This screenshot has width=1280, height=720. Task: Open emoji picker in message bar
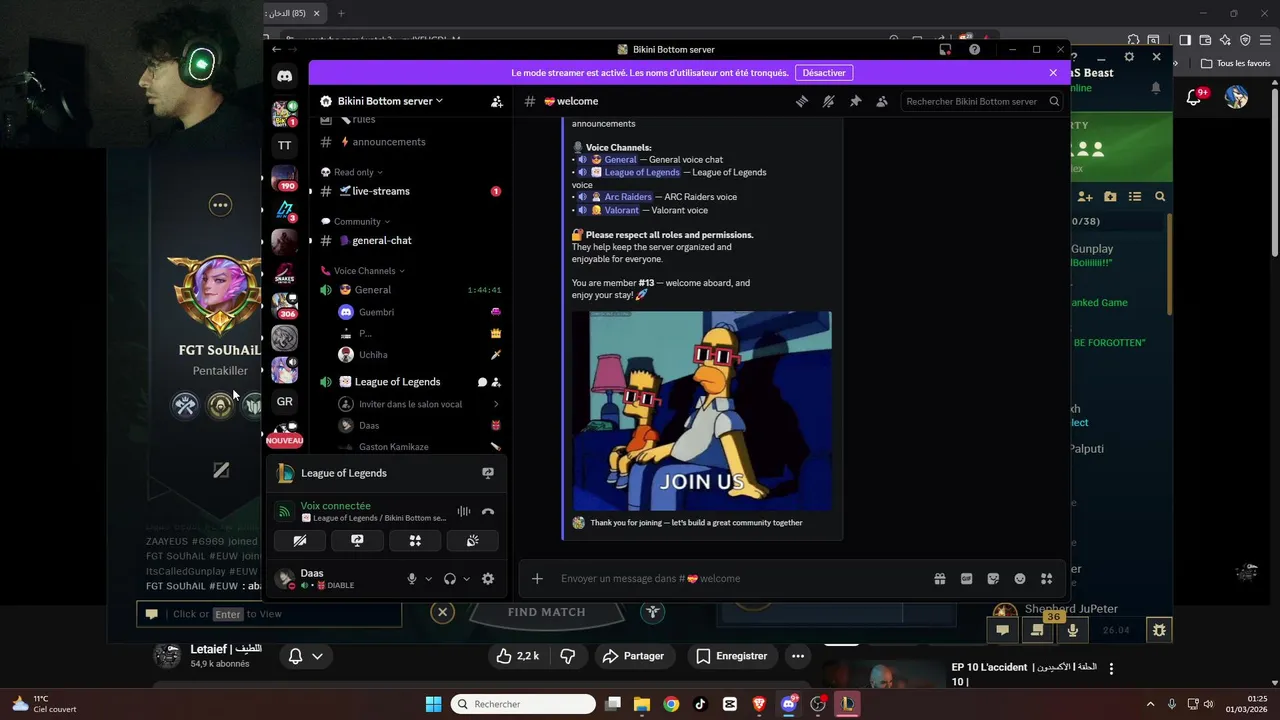pos(1020,578)
